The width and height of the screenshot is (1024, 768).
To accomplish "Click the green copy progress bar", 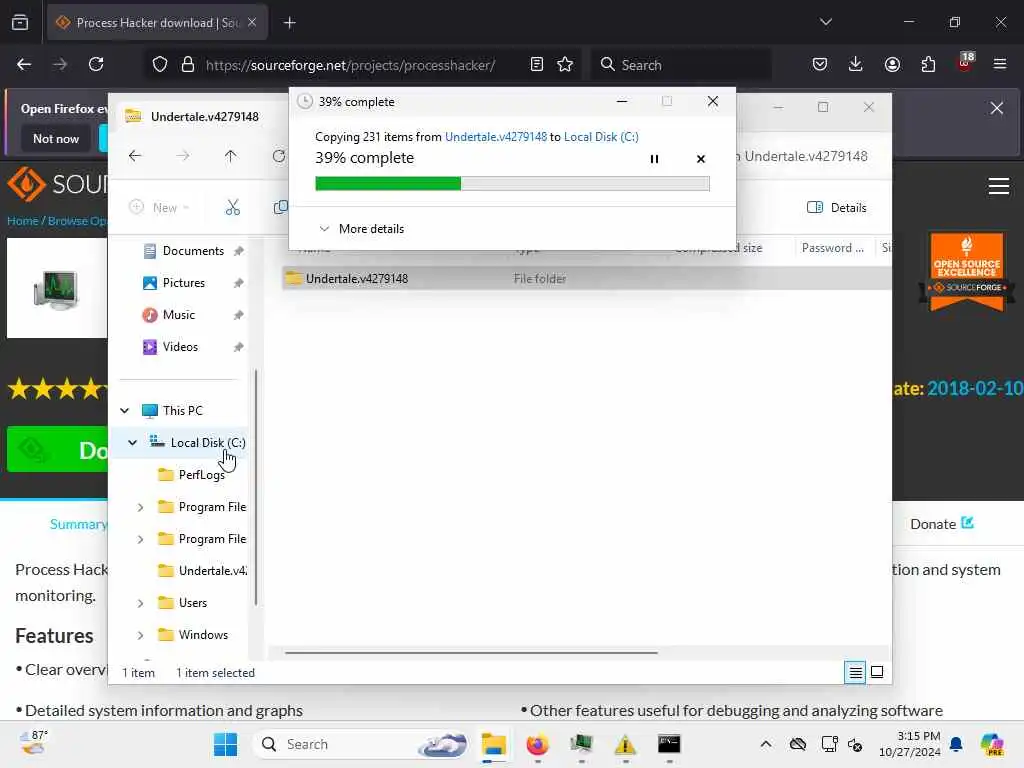I will [512, 184].
